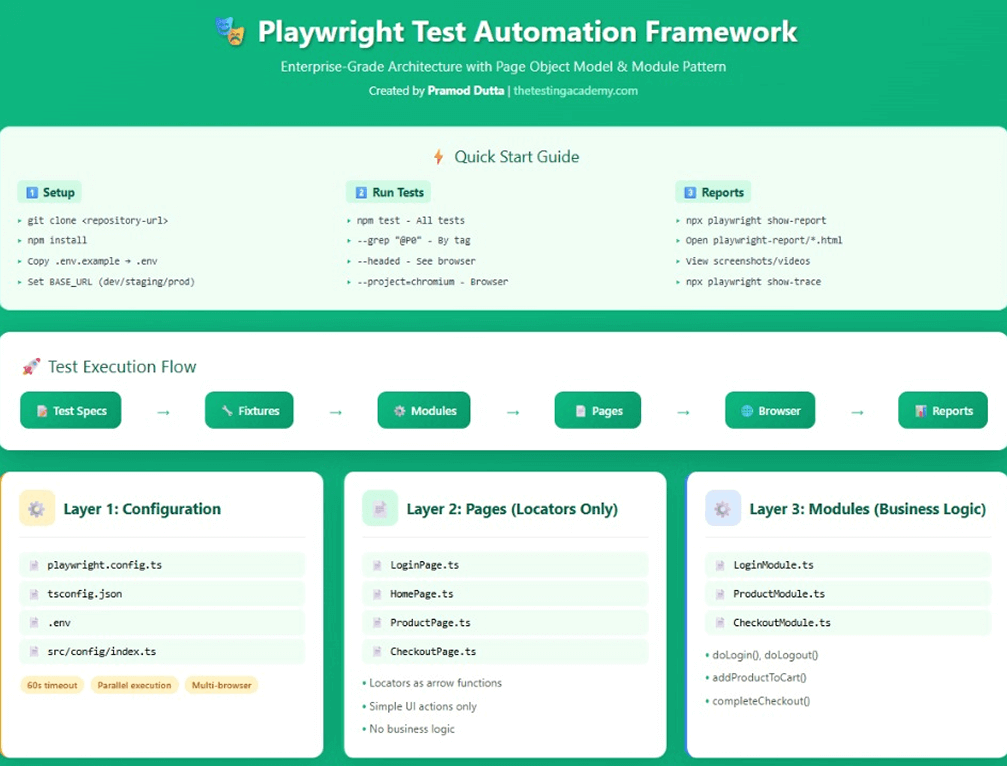
Task: Open the thetestingacademy.com link
Action: [575, 91]
